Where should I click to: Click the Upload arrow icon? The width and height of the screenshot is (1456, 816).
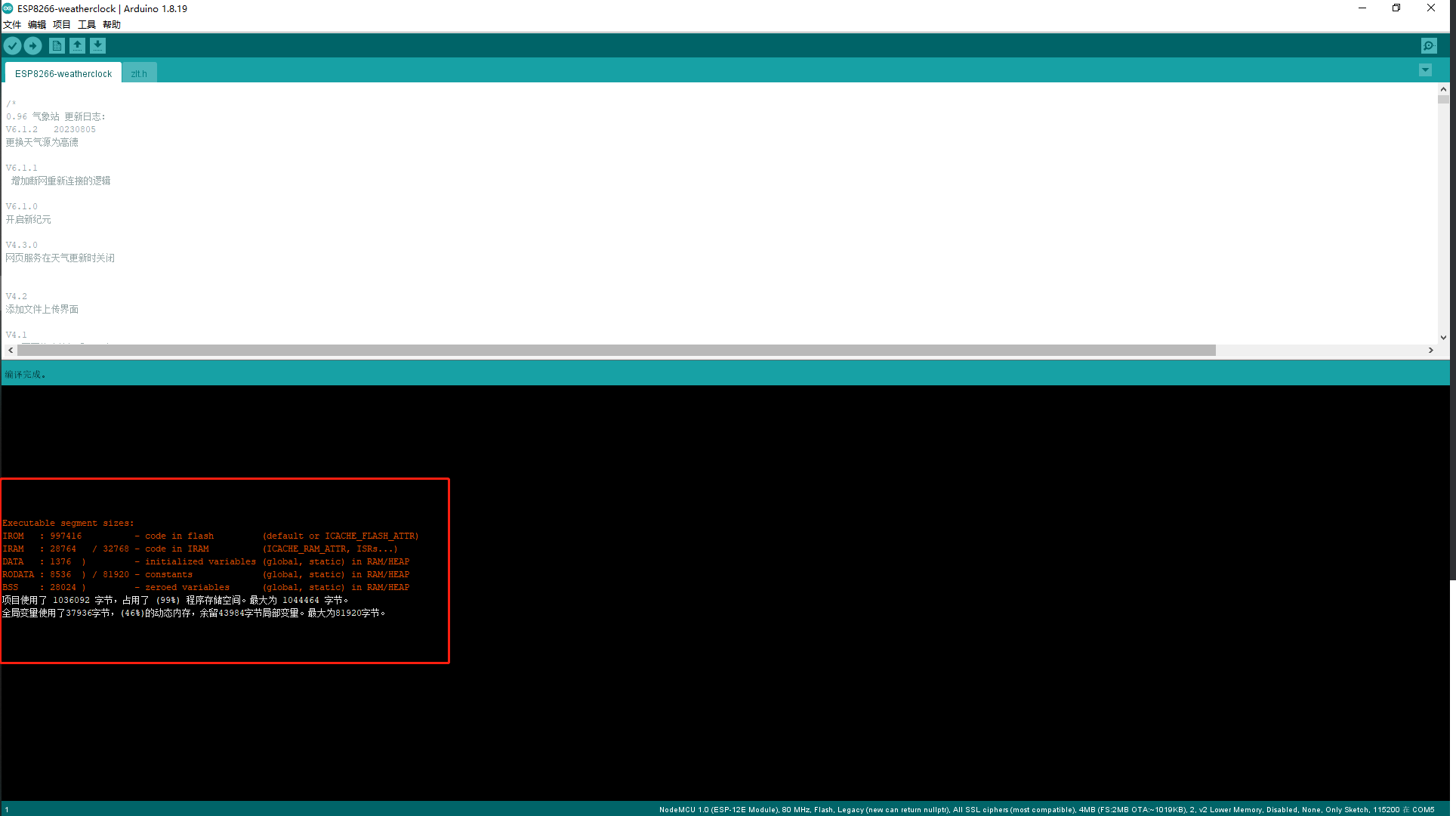33,46
